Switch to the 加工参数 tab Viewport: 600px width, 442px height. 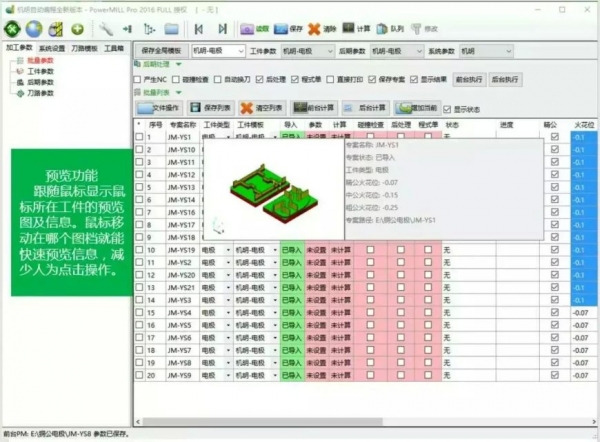[19, 48]
